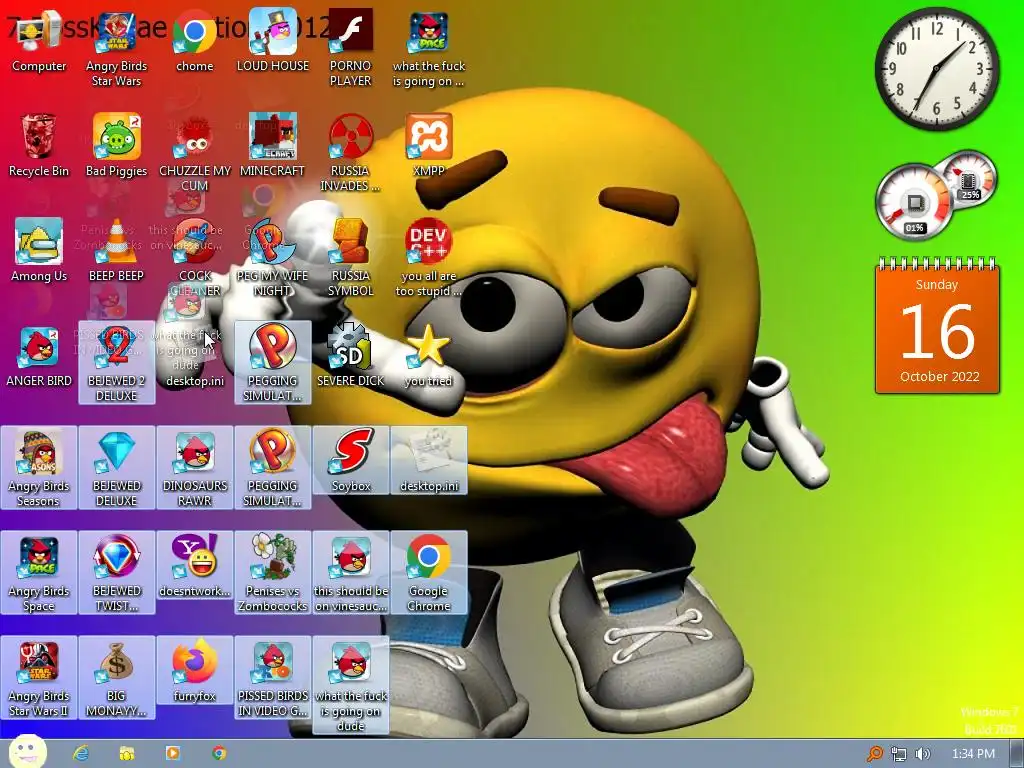
Task: Click the 1:34 PM taskbar clock
Action: [973, 754]
